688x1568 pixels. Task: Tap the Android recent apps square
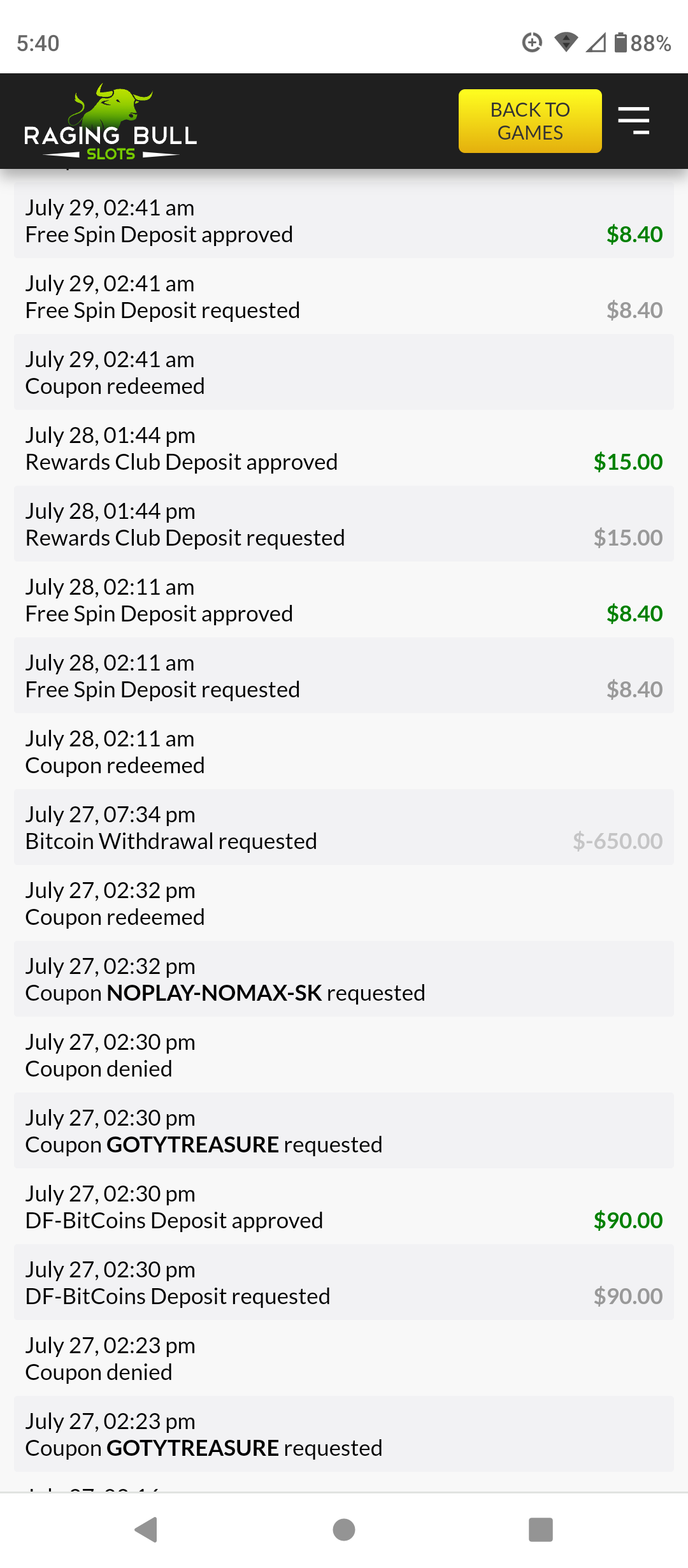(541, 1529)
